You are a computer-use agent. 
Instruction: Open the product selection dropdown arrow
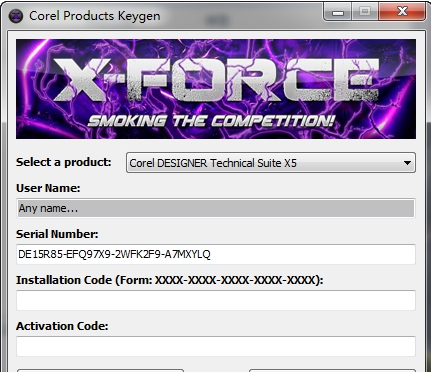[407, 163]
